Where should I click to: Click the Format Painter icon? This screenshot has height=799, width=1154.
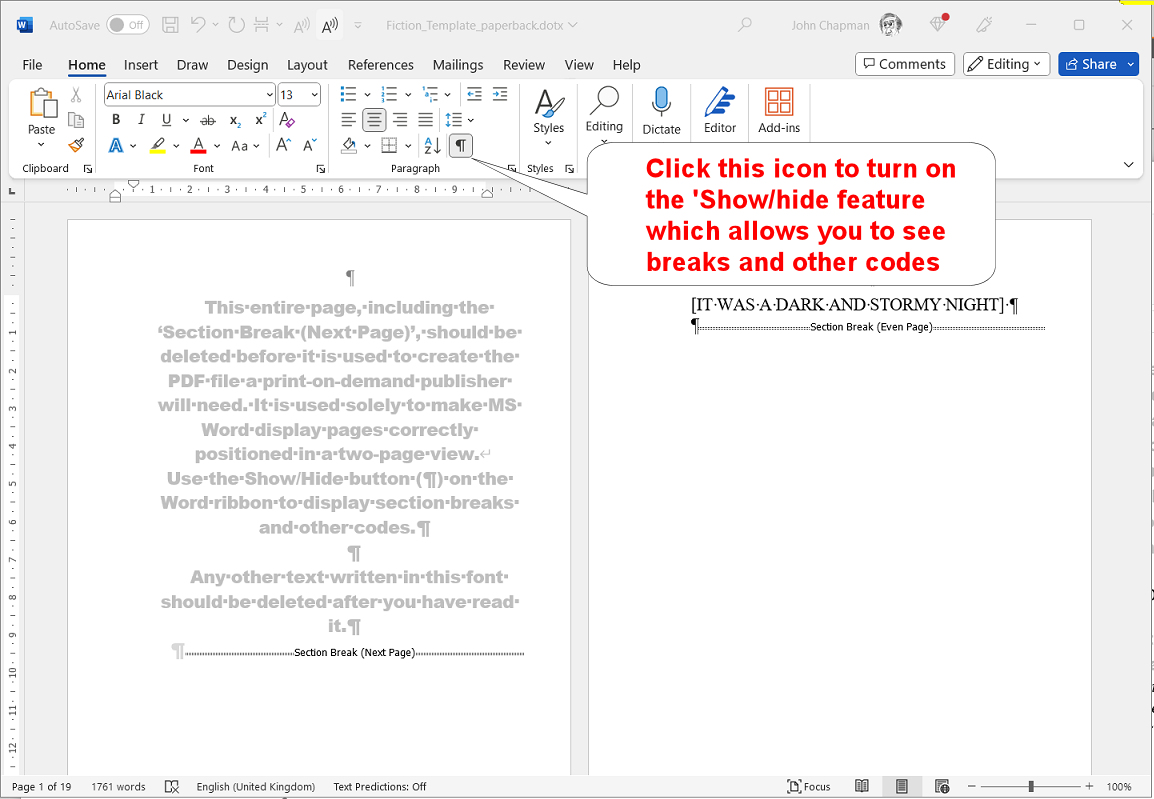click(76, 145)
